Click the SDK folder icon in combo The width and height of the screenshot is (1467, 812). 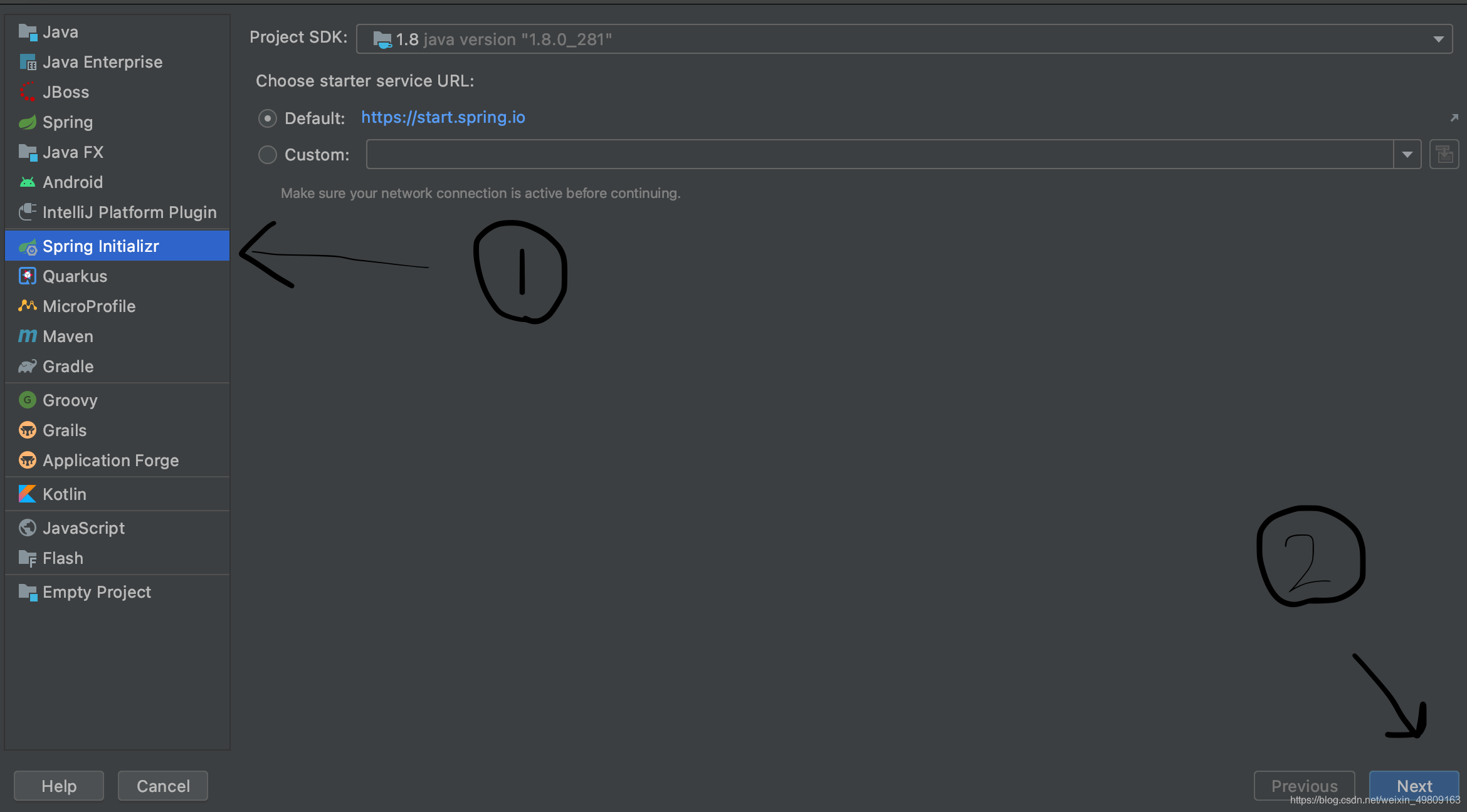point(382,39)
